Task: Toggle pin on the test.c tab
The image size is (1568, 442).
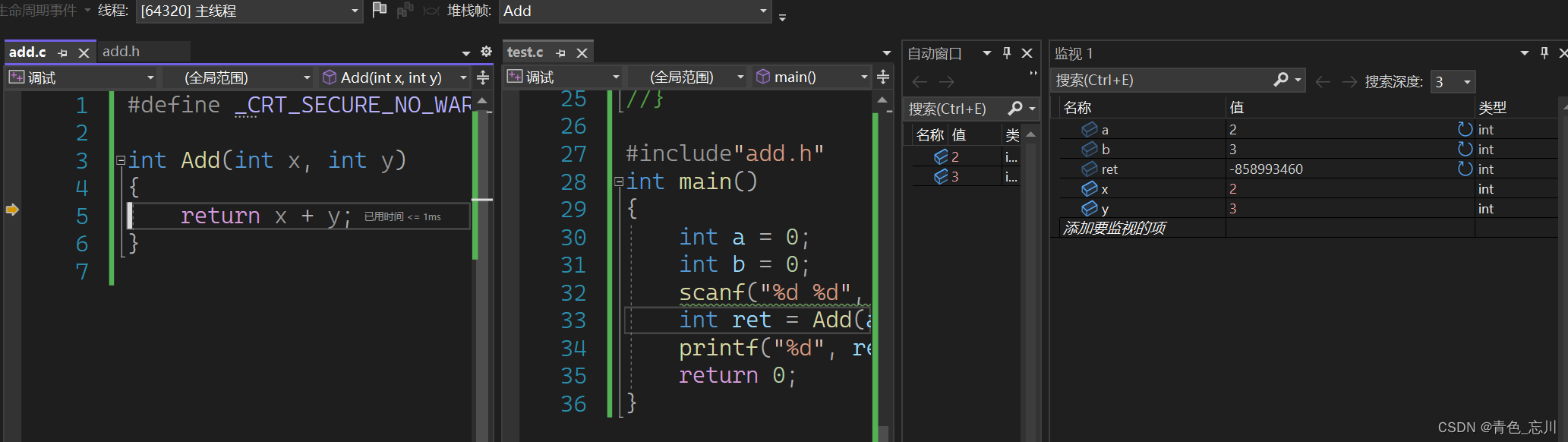Action: tap(561, 52)
